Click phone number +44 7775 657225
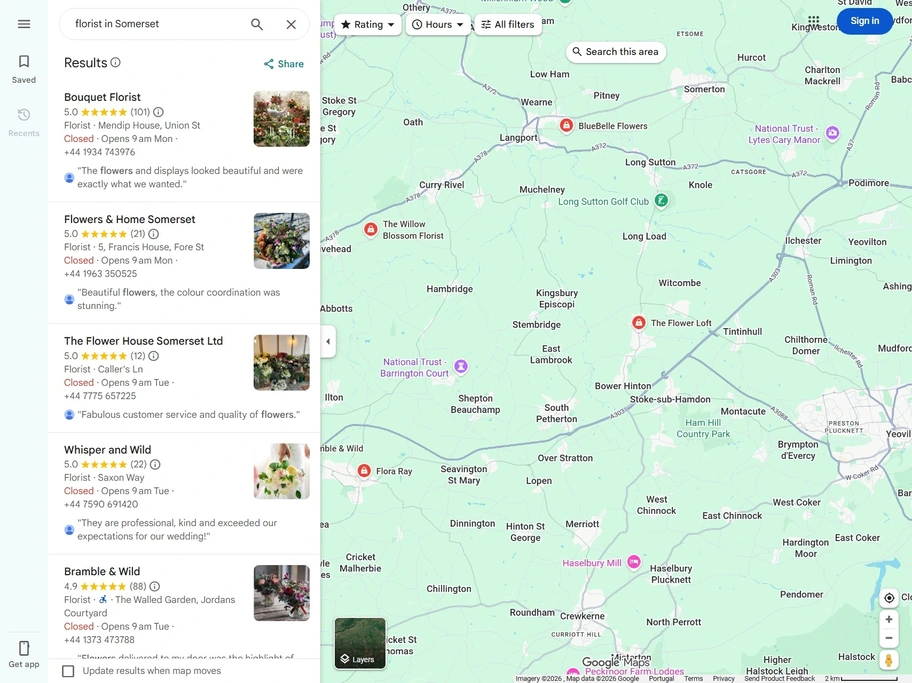 coord(100,396)
